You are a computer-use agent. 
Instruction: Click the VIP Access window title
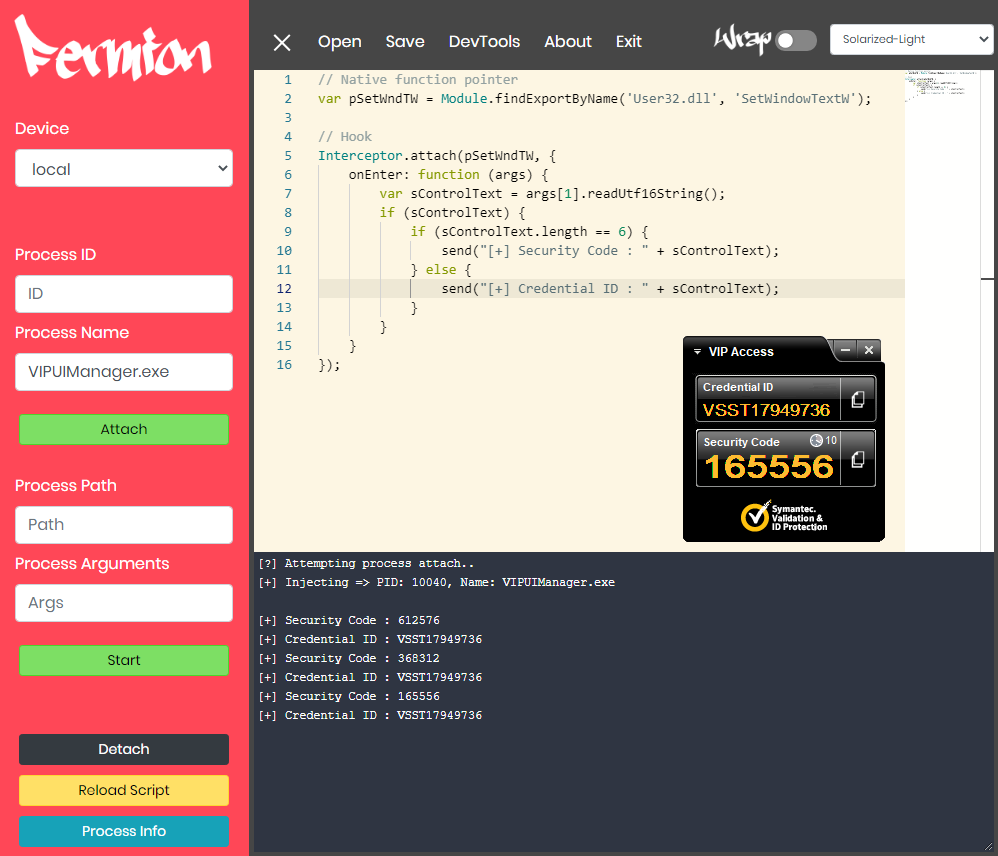(741, 352)
